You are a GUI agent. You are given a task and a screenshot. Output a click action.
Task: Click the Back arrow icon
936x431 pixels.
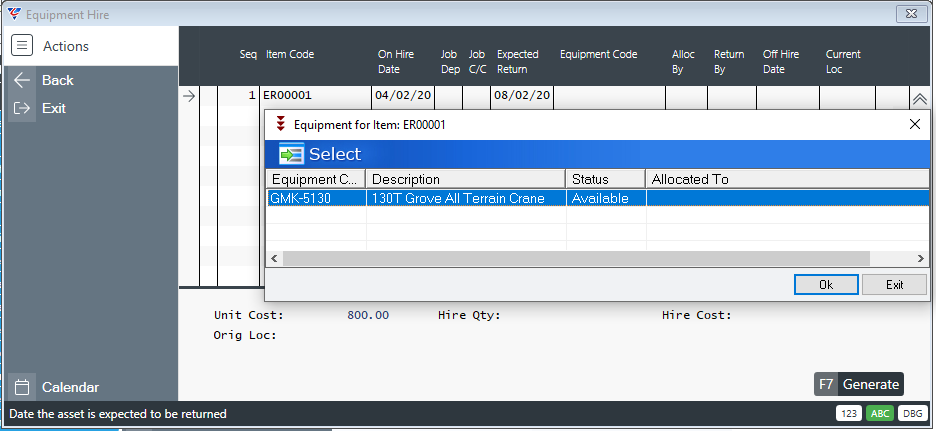click(x=22, y=80)
